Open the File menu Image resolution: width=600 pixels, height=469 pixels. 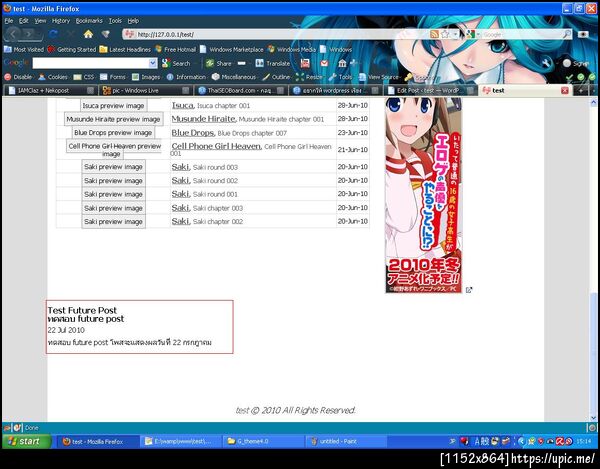9,21
